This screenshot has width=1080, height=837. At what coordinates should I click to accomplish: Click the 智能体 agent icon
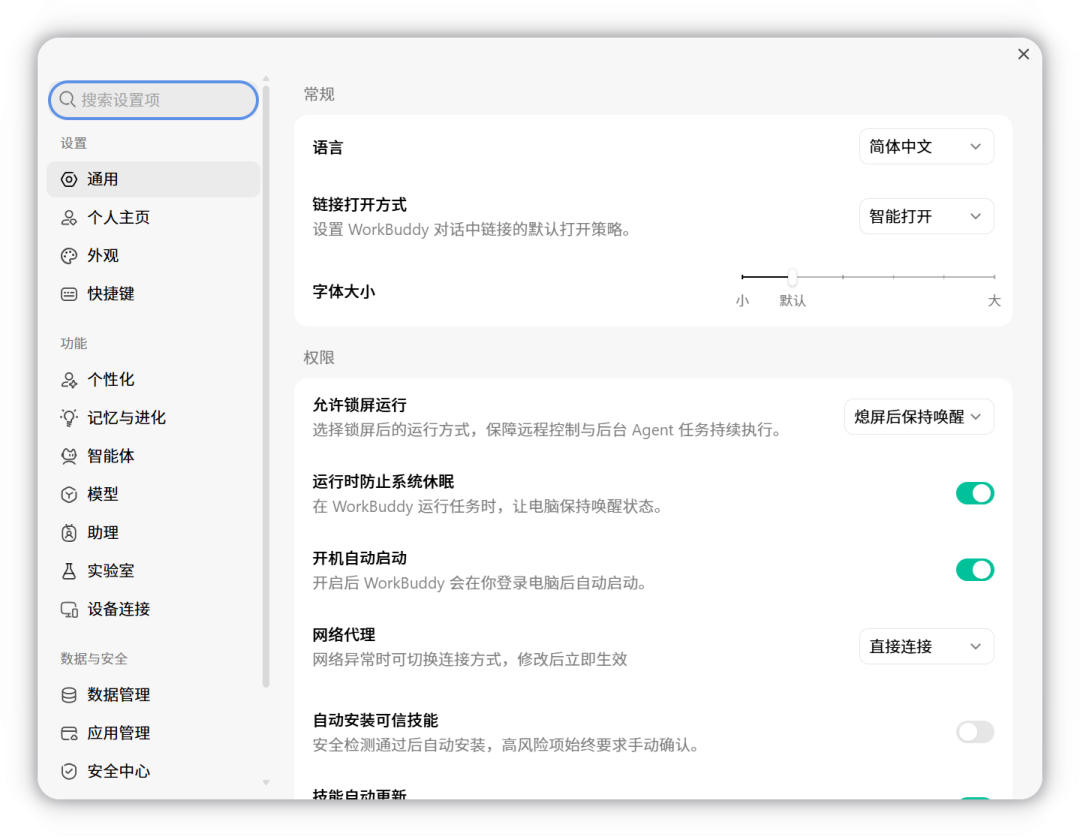(x=69, y=456)
